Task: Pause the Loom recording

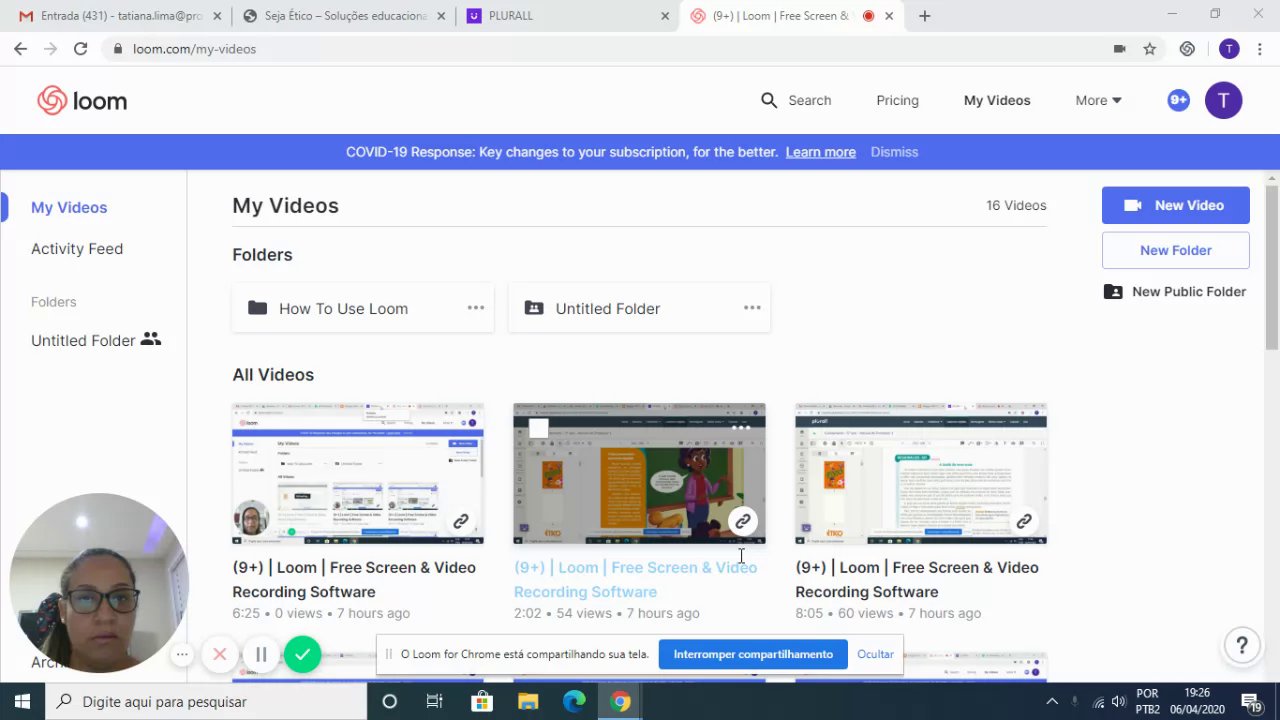Action: (x=261, y=654)
